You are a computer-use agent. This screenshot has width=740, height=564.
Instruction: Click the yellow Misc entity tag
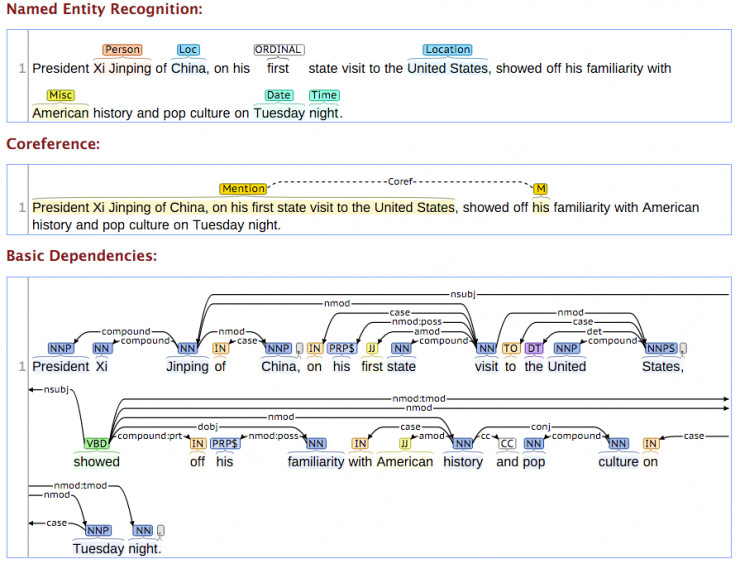(60, 95)
